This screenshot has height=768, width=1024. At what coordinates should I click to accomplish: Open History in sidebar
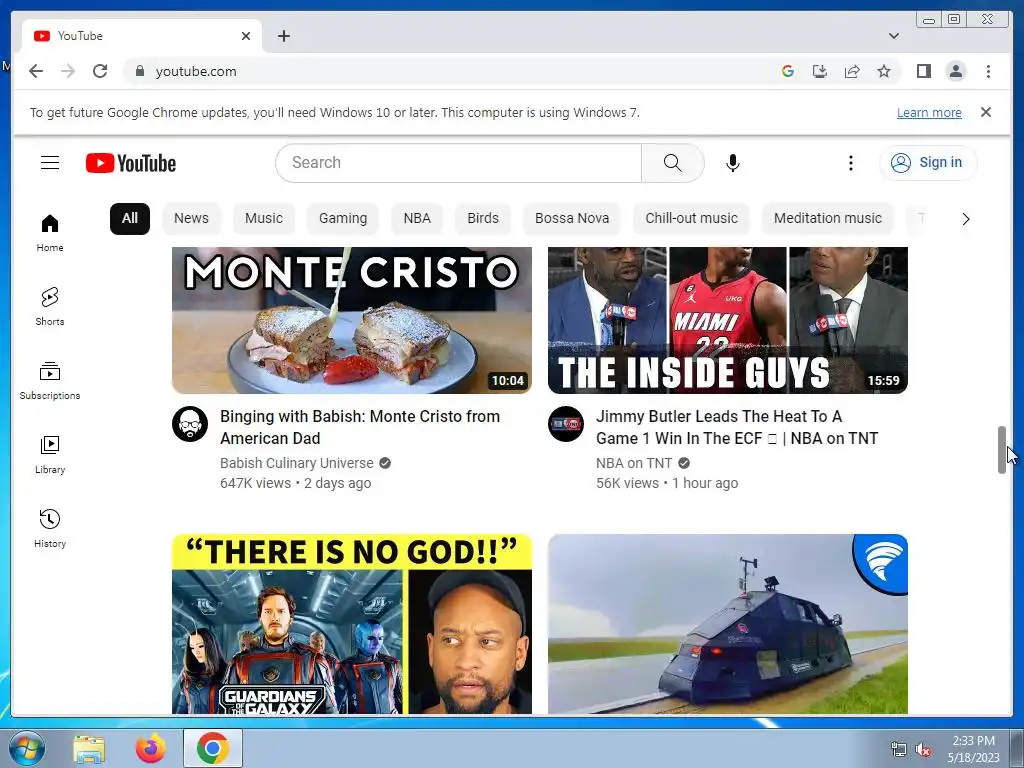50,528
